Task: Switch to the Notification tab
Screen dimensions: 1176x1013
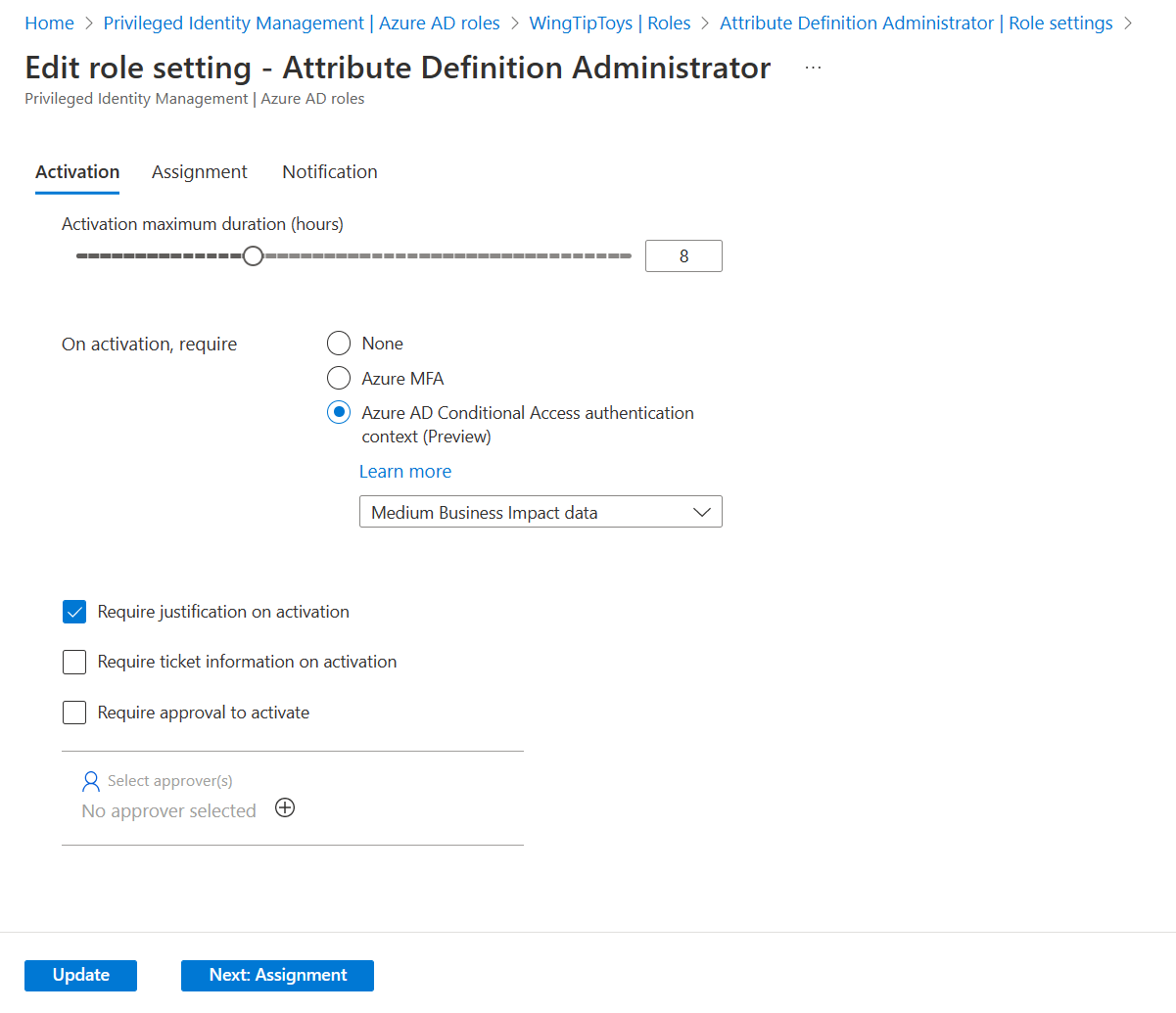Action: click(330, 172)
